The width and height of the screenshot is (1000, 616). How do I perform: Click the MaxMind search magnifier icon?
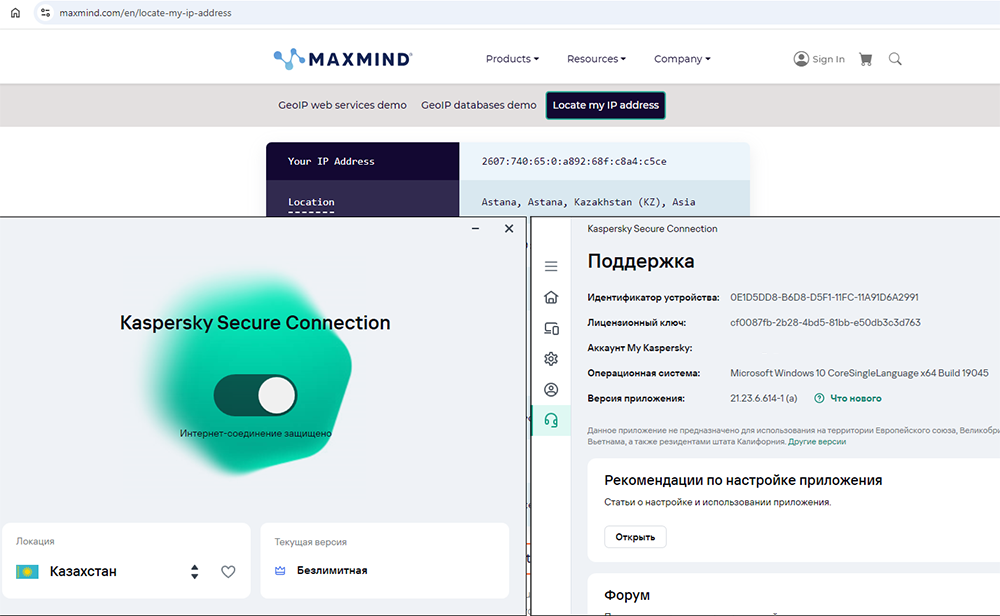(895, 59)
